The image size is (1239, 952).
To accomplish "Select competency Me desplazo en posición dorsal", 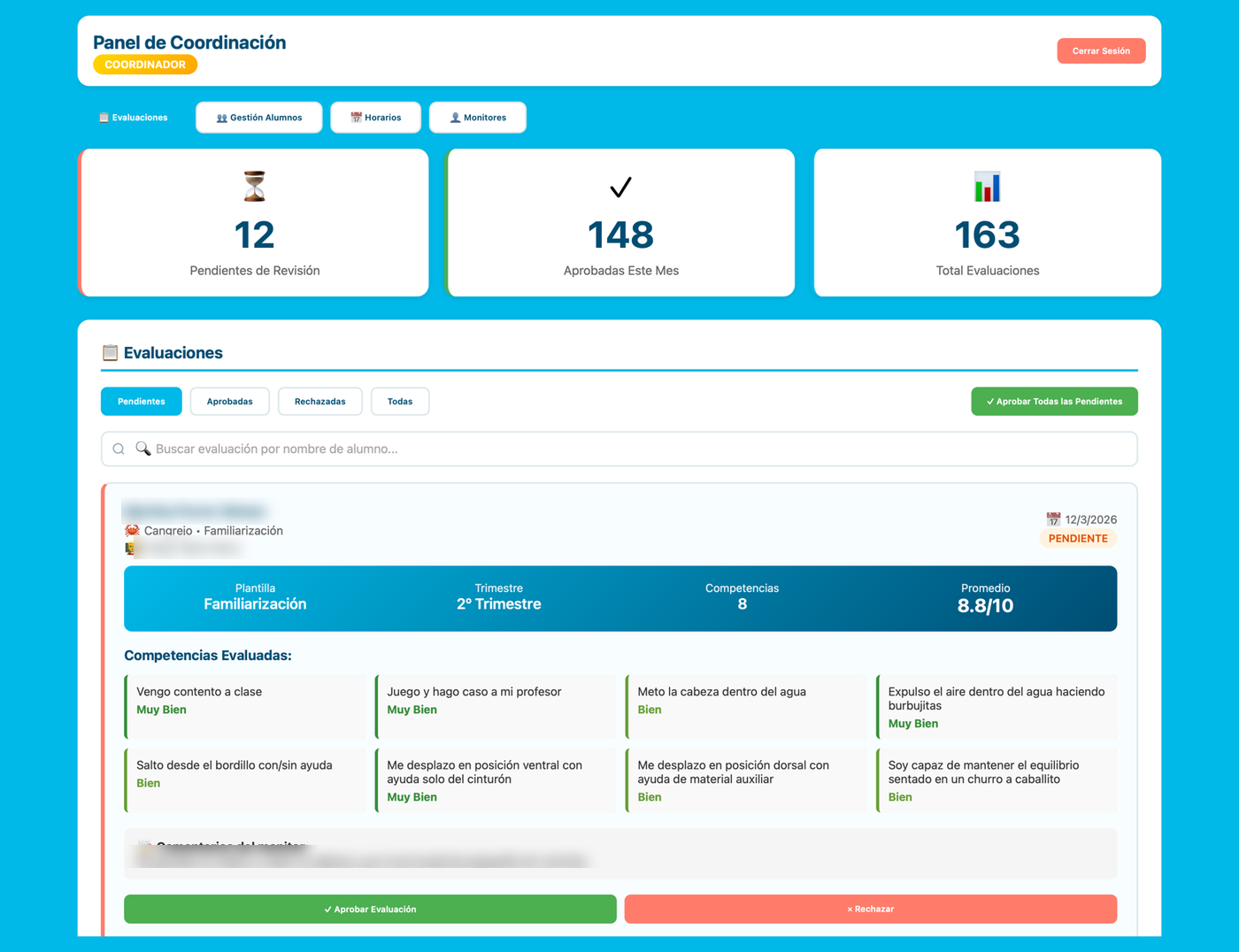I will pyautogui.click(x=746, y=779).
